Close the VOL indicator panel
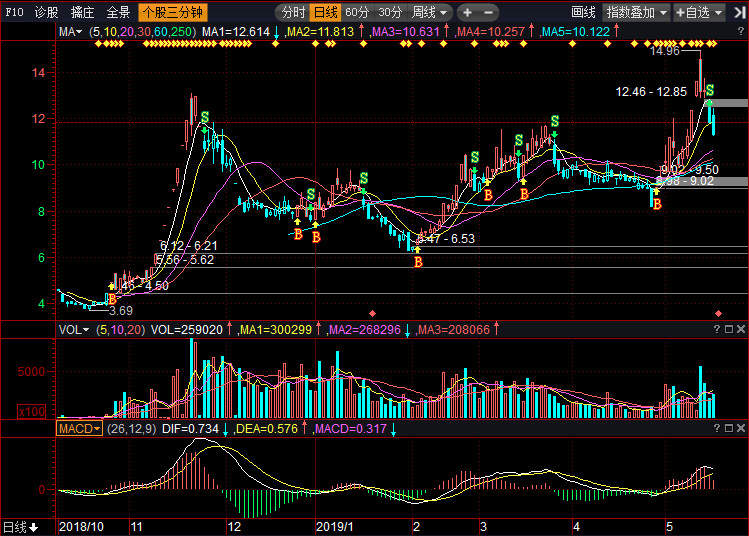749x536 pixels. [741, 329]
